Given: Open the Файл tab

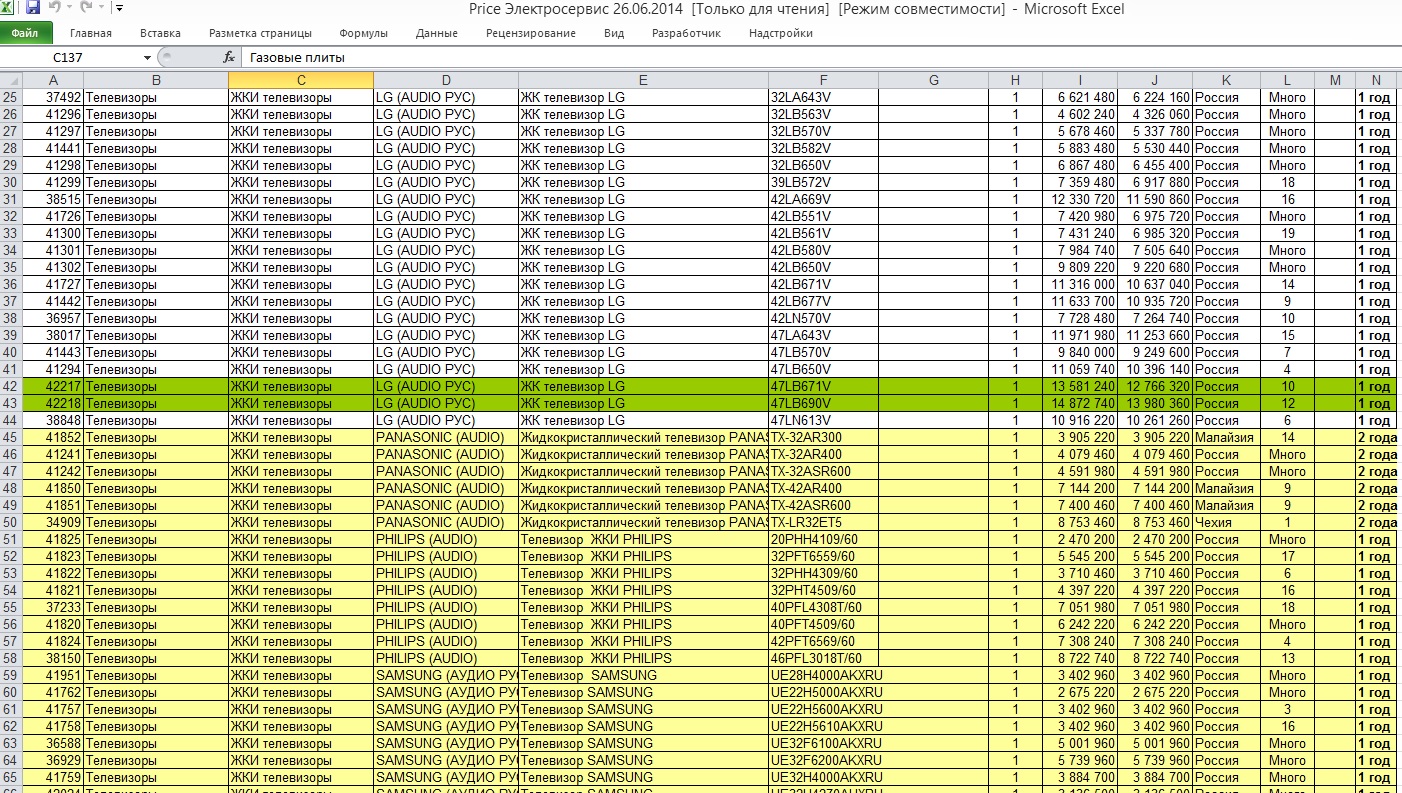Looking at the screenshot, I should tap(25, 33).
